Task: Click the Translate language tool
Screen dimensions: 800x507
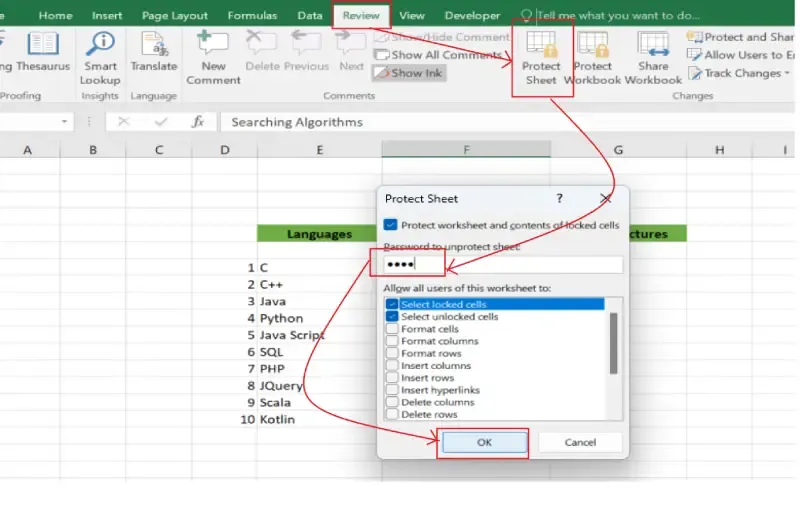Action: click(154, 52)
